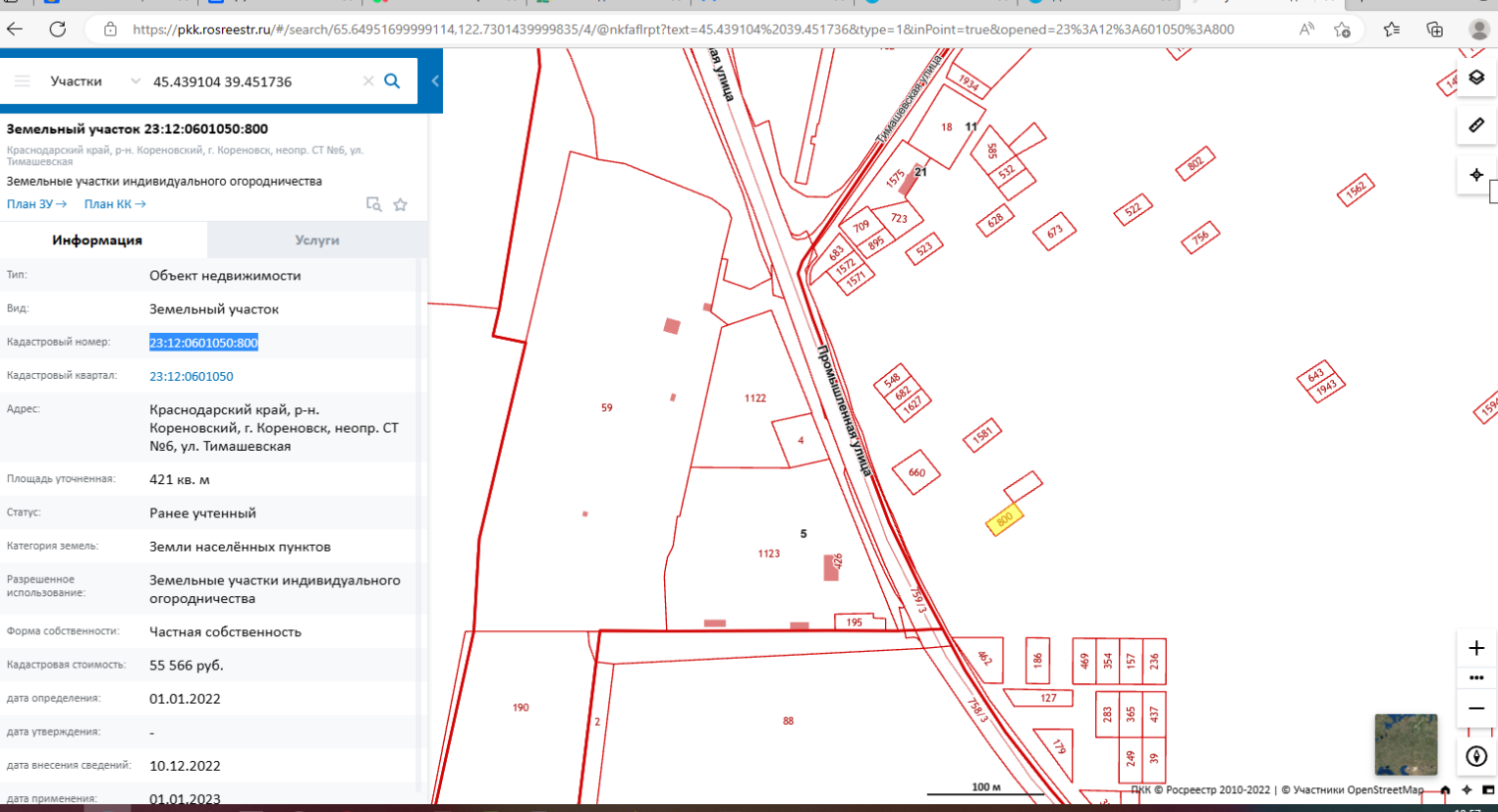The image size is (1498, 812).
Task: Click parcel 802 on the map
Action: 1194,164
